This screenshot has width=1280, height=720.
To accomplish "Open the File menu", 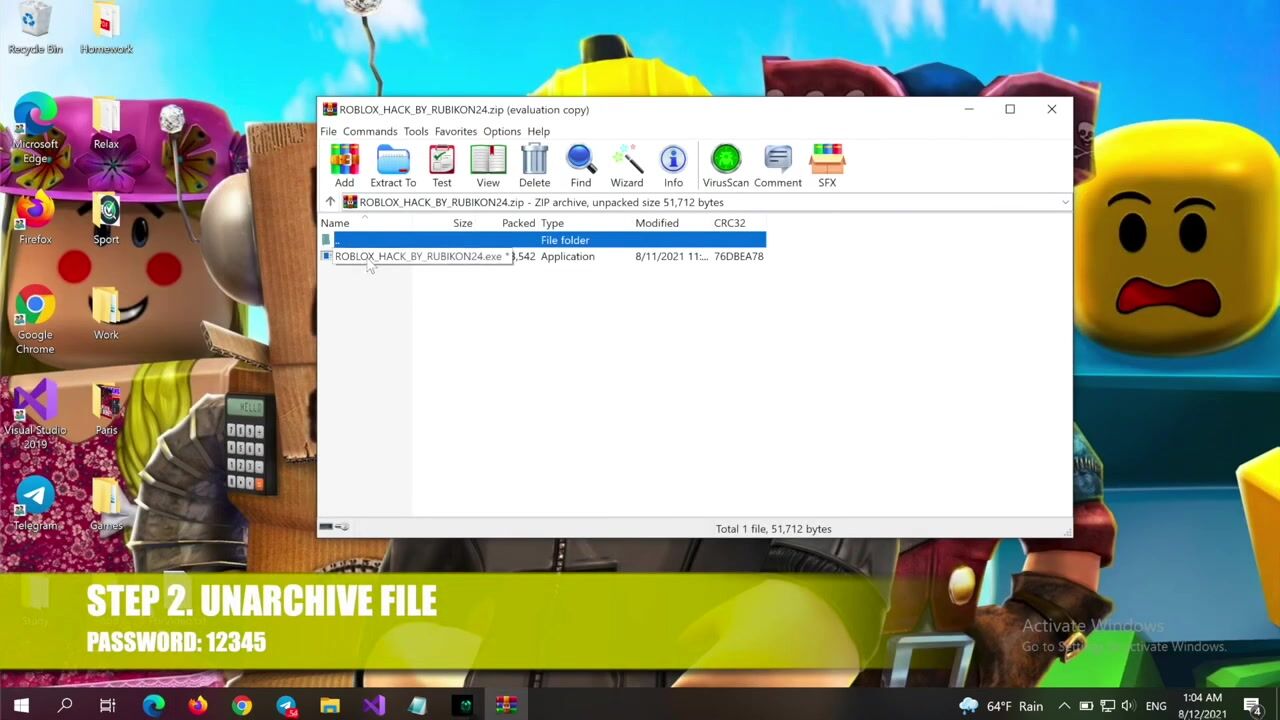I will point(328,131).
